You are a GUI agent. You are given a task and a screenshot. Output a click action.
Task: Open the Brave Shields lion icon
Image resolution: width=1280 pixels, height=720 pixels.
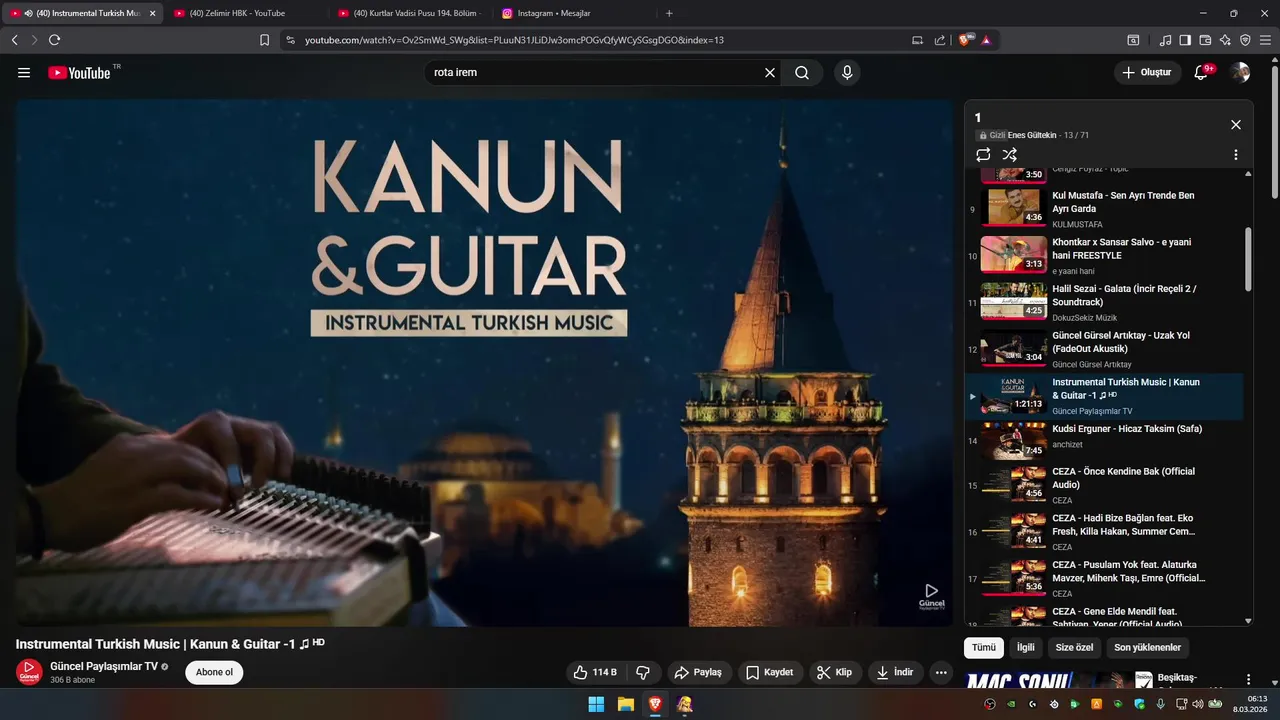[965, 40]
